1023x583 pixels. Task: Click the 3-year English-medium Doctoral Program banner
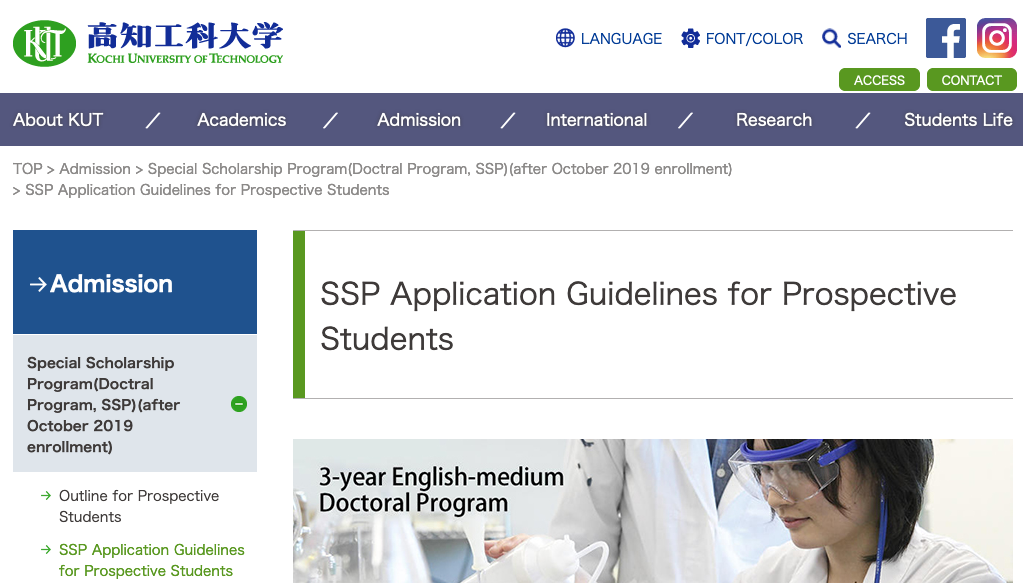click(652, 511)
